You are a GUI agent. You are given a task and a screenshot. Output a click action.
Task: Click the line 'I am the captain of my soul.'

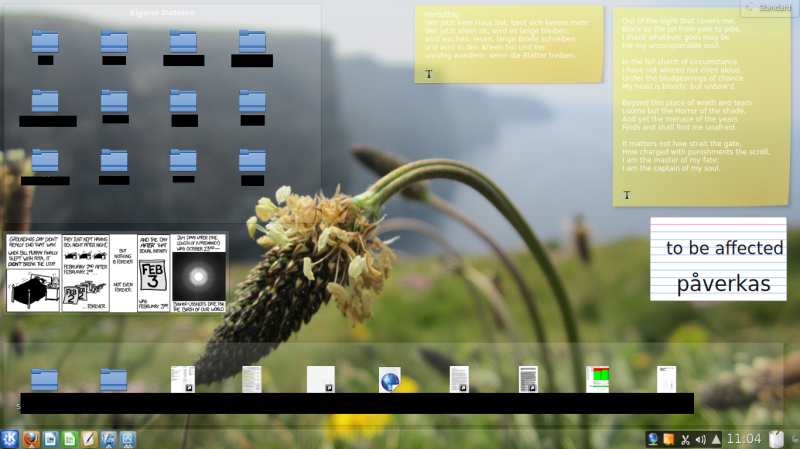(671, 168)
